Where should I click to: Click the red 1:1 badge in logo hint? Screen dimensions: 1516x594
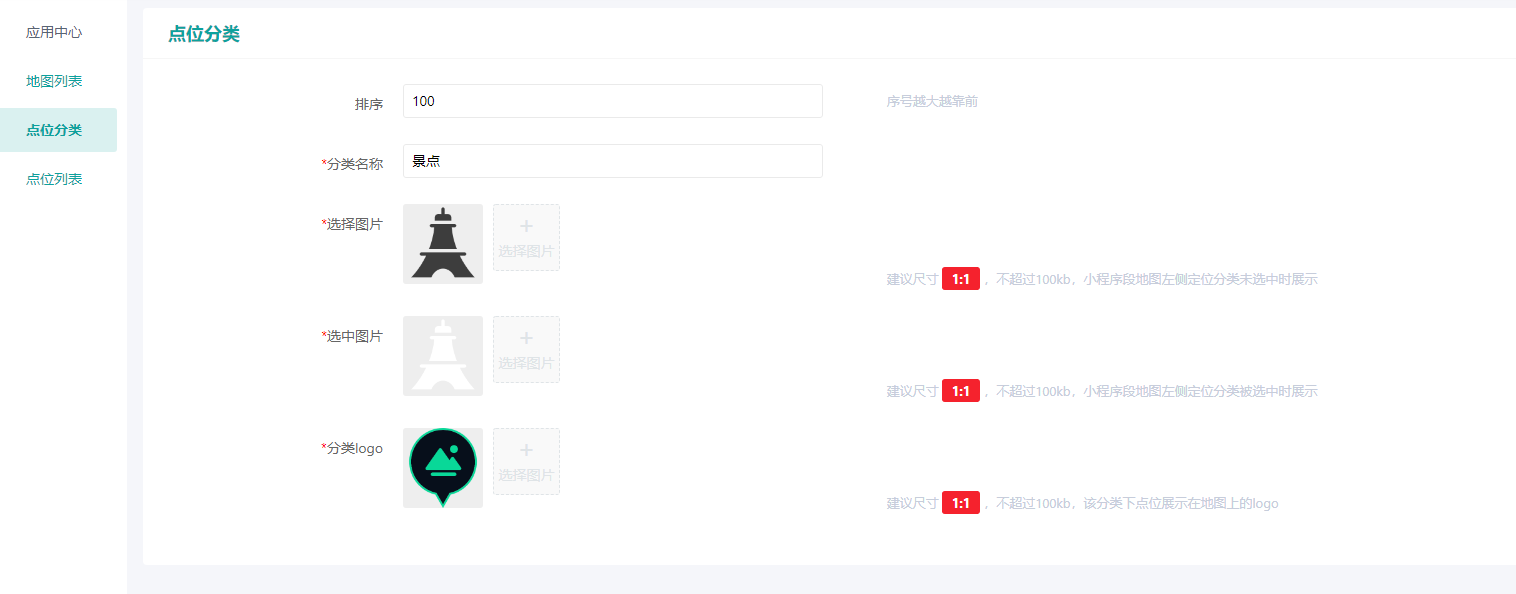coord(961,503)
